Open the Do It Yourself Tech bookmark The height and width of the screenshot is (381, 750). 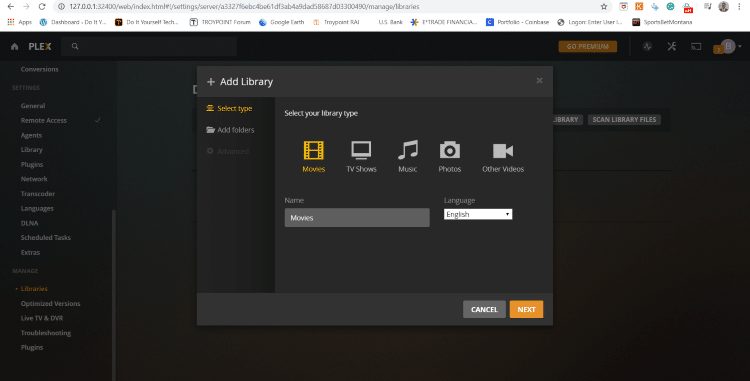pos(146,22)
